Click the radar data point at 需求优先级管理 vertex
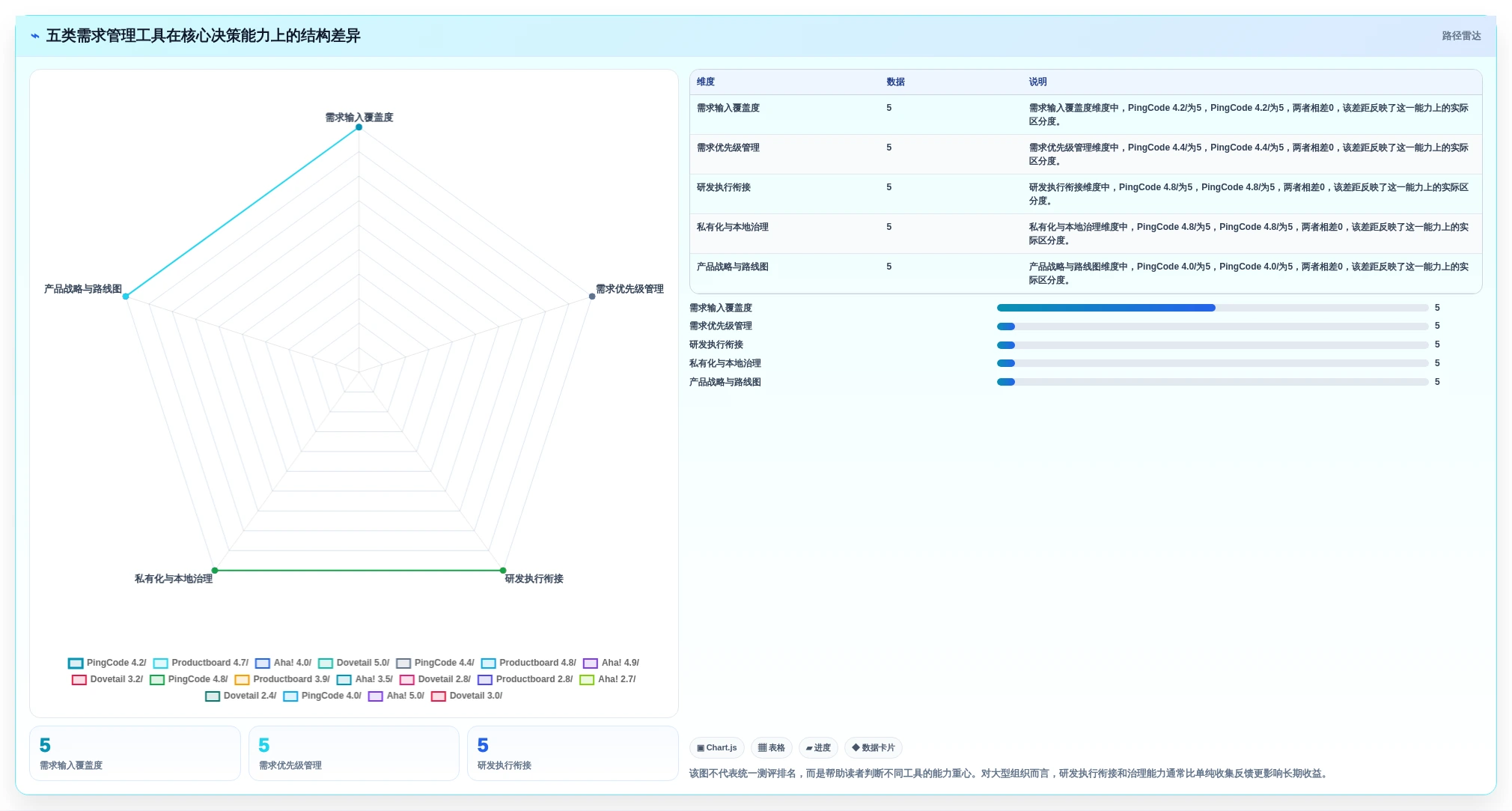Viewport: 1512px width, 811px height. (592, 297)
